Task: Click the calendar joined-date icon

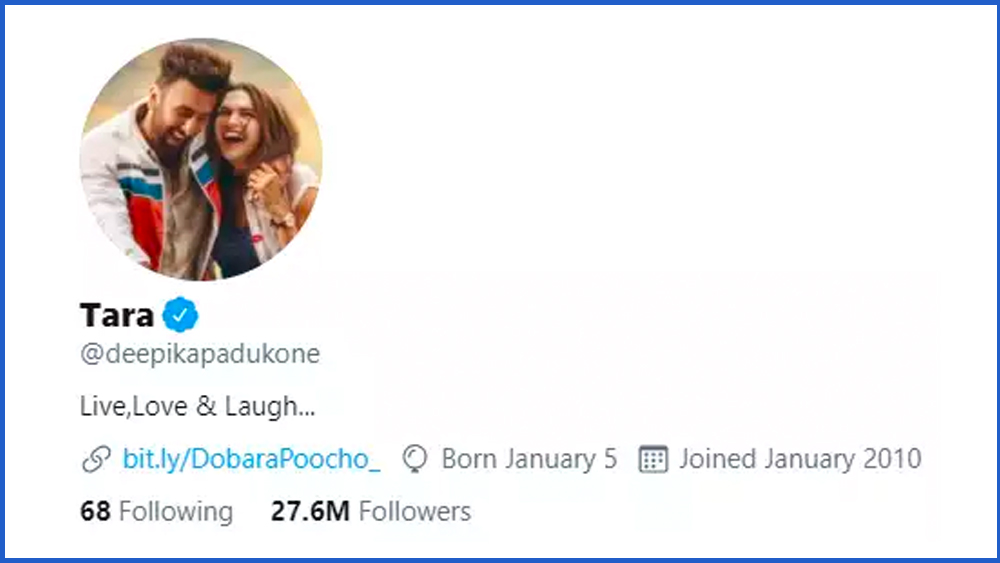Action: 653,459
